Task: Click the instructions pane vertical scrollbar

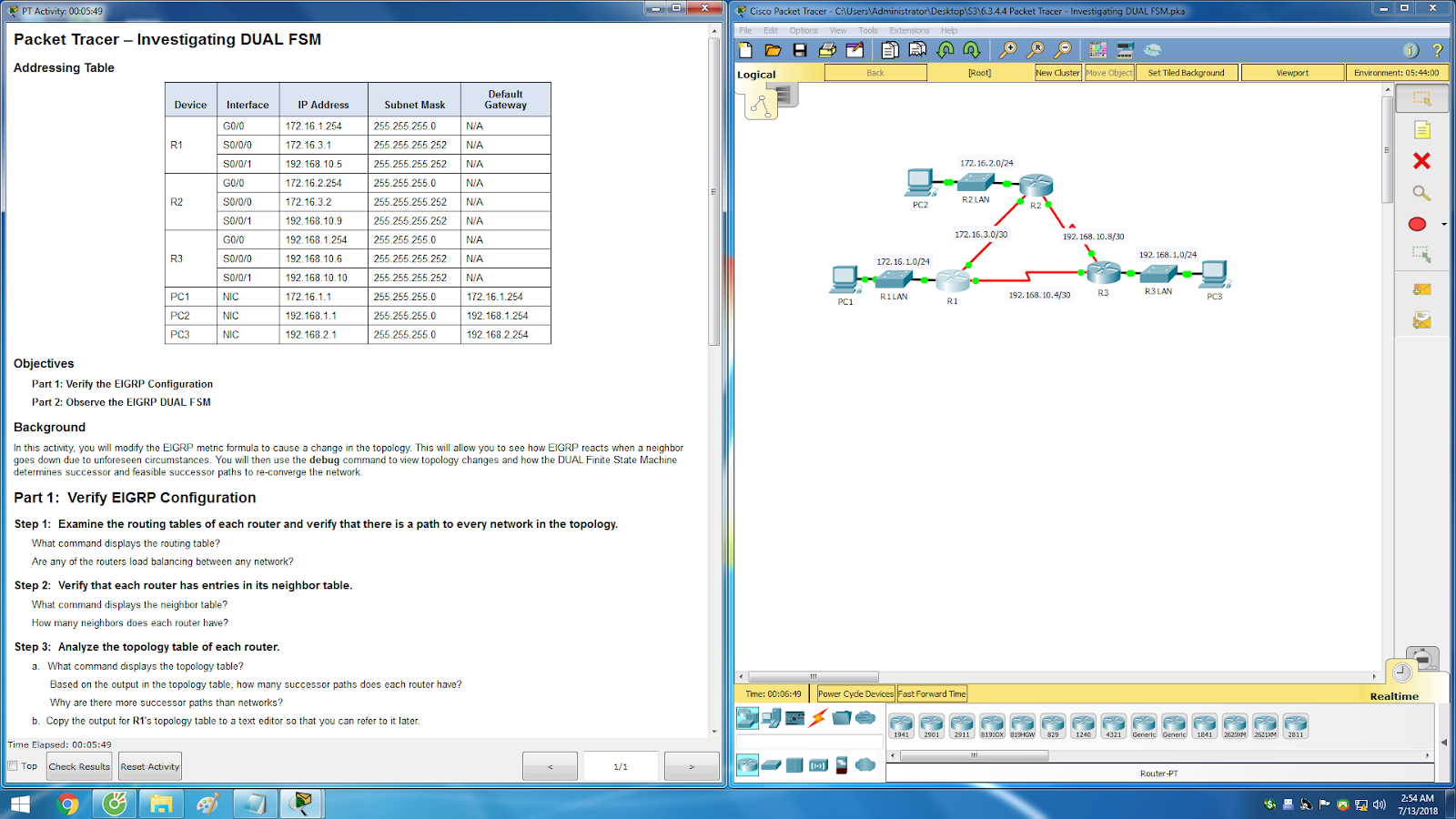Action: point(714,191)
